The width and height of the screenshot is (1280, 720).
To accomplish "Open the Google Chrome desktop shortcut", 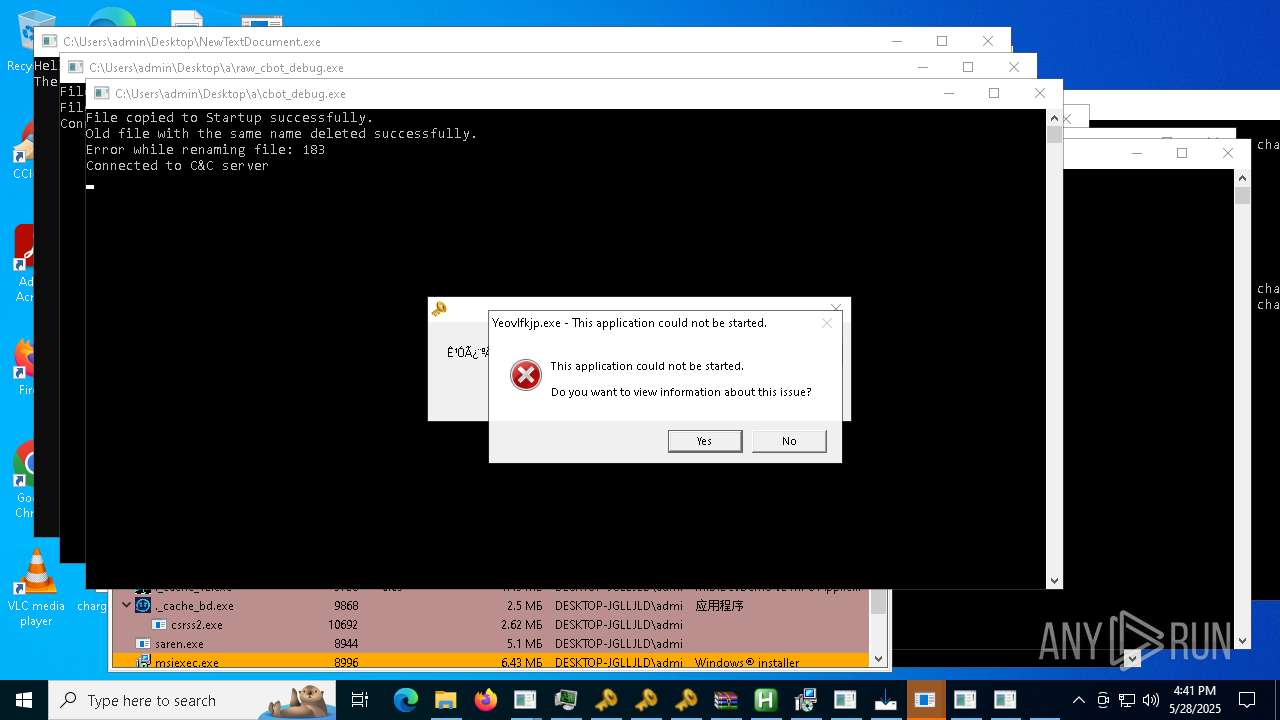I will [23, 480].
